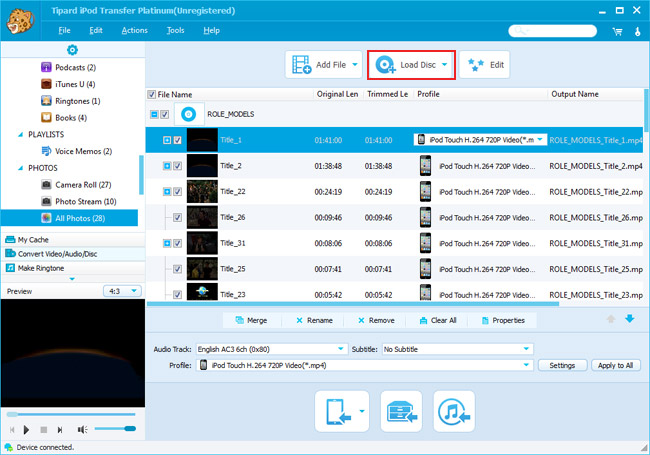650x455 pixels.
Task: Click the register key icon
Action: 638,31
